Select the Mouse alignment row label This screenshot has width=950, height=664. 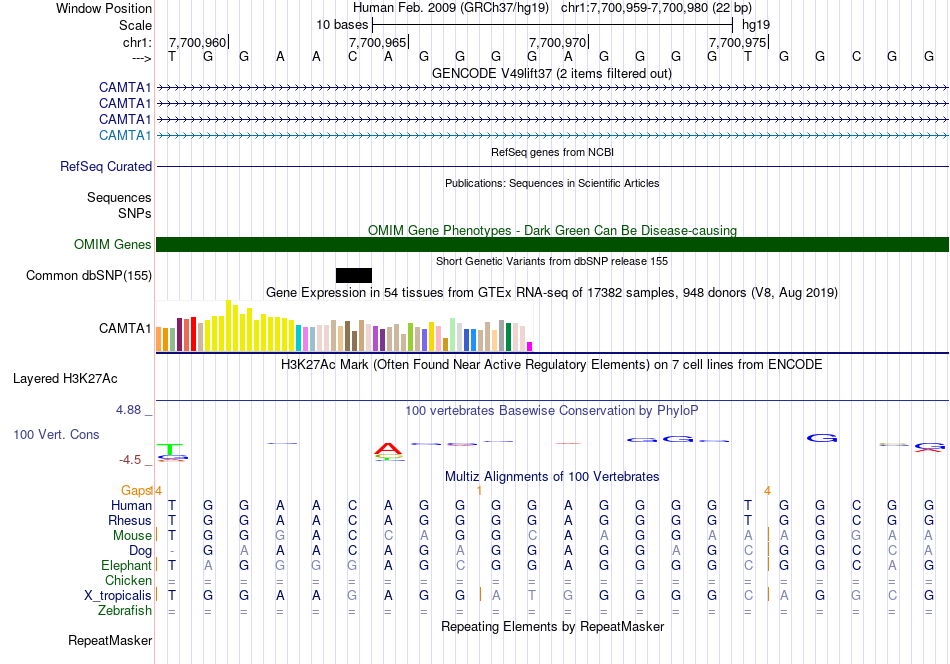[x=132, y=536]
